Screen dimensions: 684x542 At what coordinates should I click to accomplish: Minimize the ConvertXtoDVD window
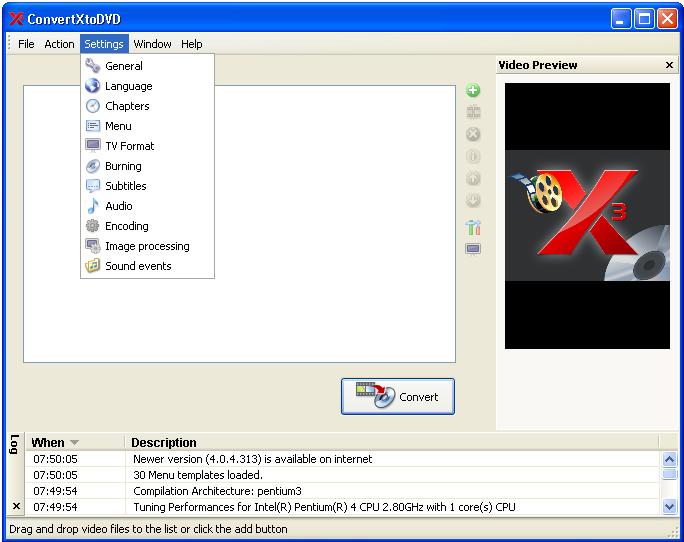(x=620, y=19)
